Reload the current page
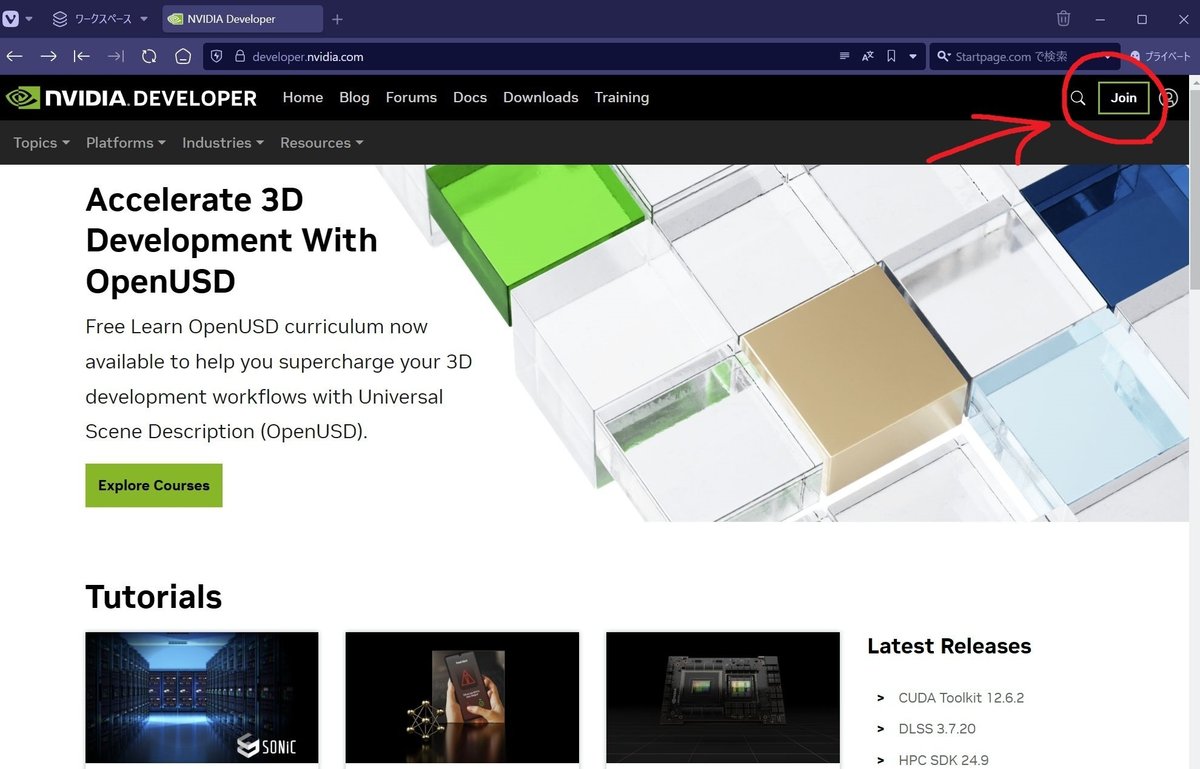The image size is (1200, 769). click(x=149, y=57)
